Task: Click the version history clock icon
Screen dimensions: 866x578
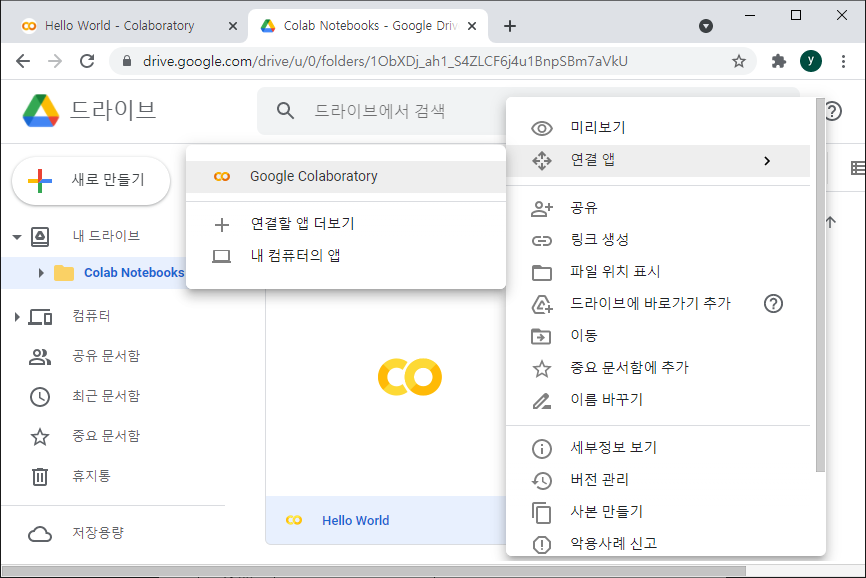Action: point(541,480)
